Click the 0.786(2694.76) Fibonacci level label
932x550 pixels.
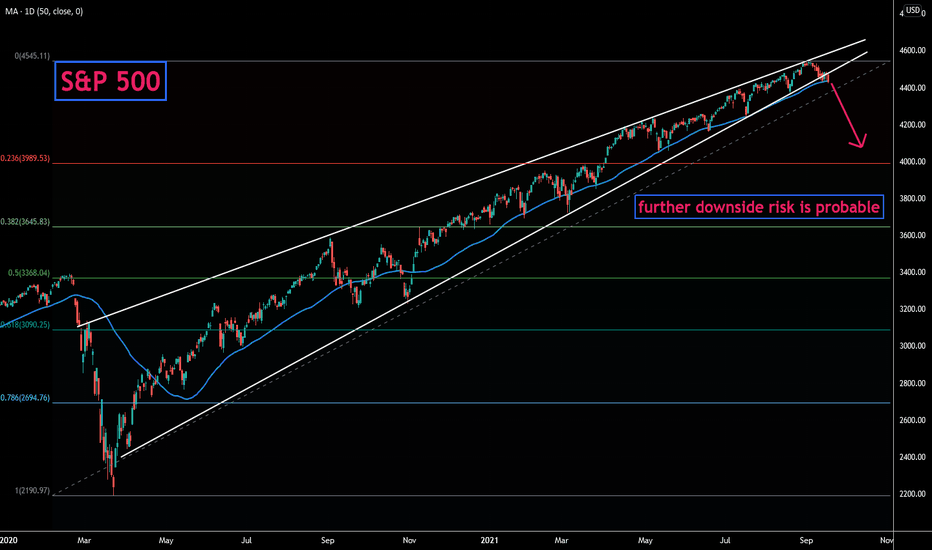coord(25,398)
